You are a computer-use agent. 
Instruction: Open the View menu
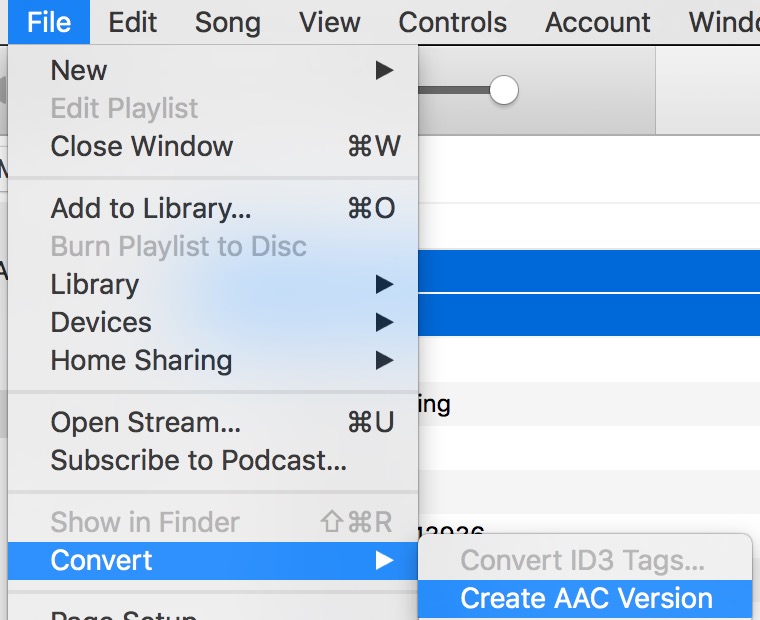[330, 22]
